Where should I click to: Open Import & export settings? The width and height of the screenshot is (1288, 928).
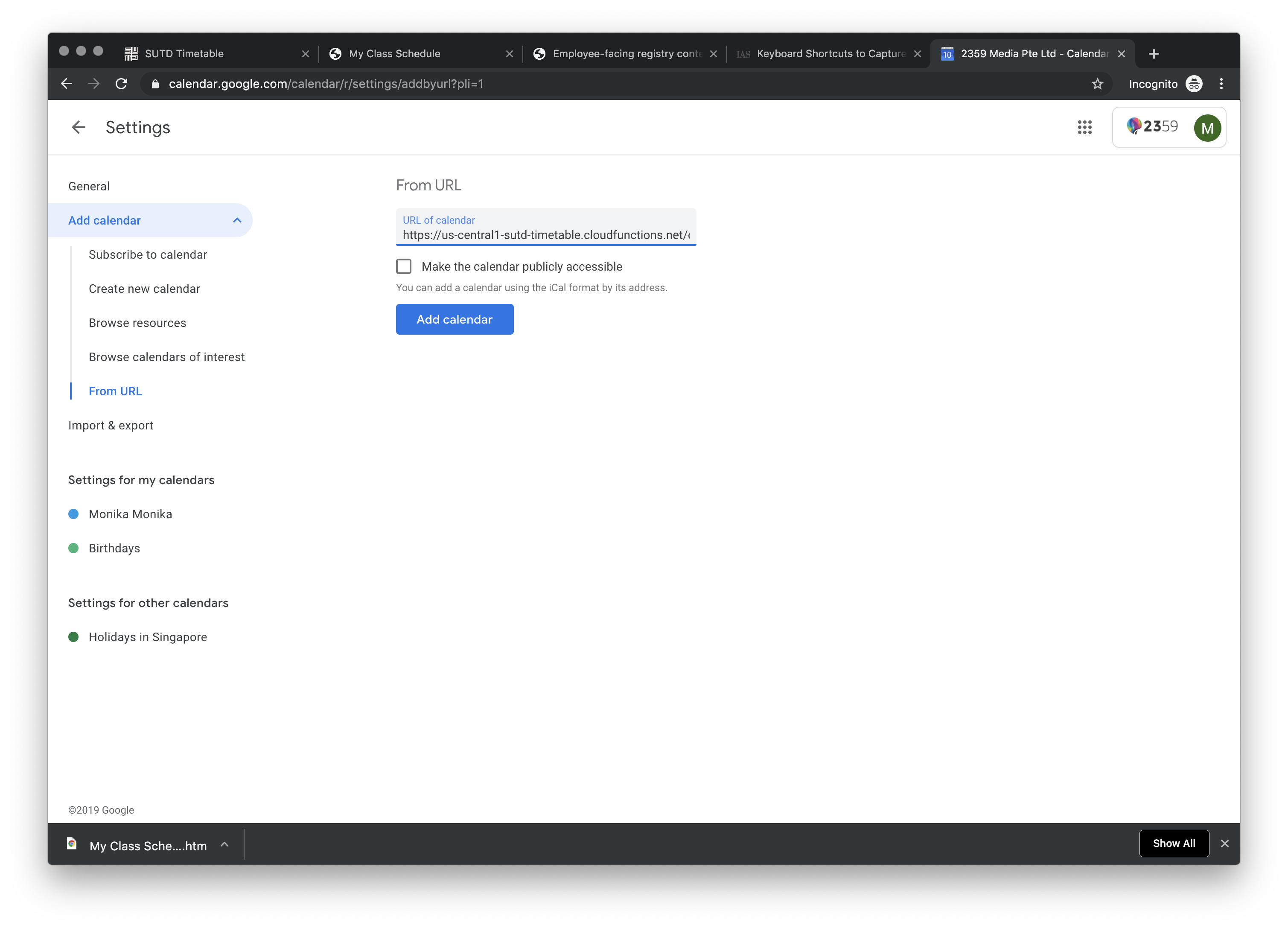coord(111,426)
